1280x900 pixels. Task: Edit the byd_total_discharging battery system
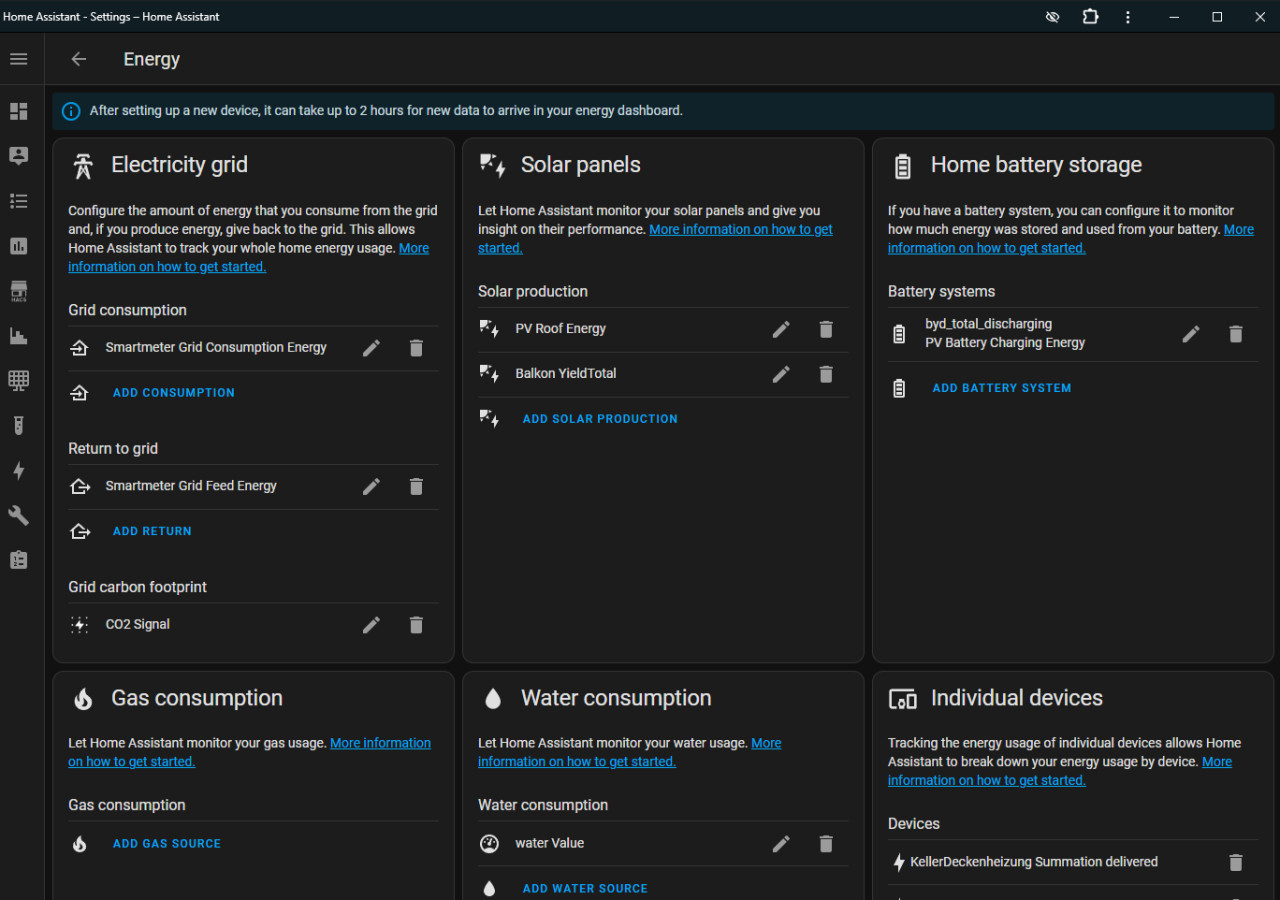(1191, 334)
